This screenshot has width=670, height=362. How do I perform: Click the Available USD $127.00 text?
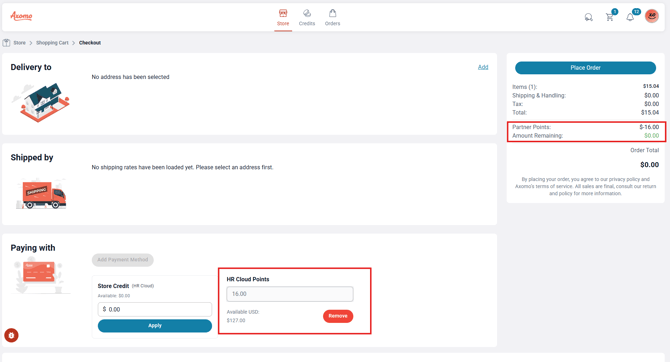coord(243,316)
